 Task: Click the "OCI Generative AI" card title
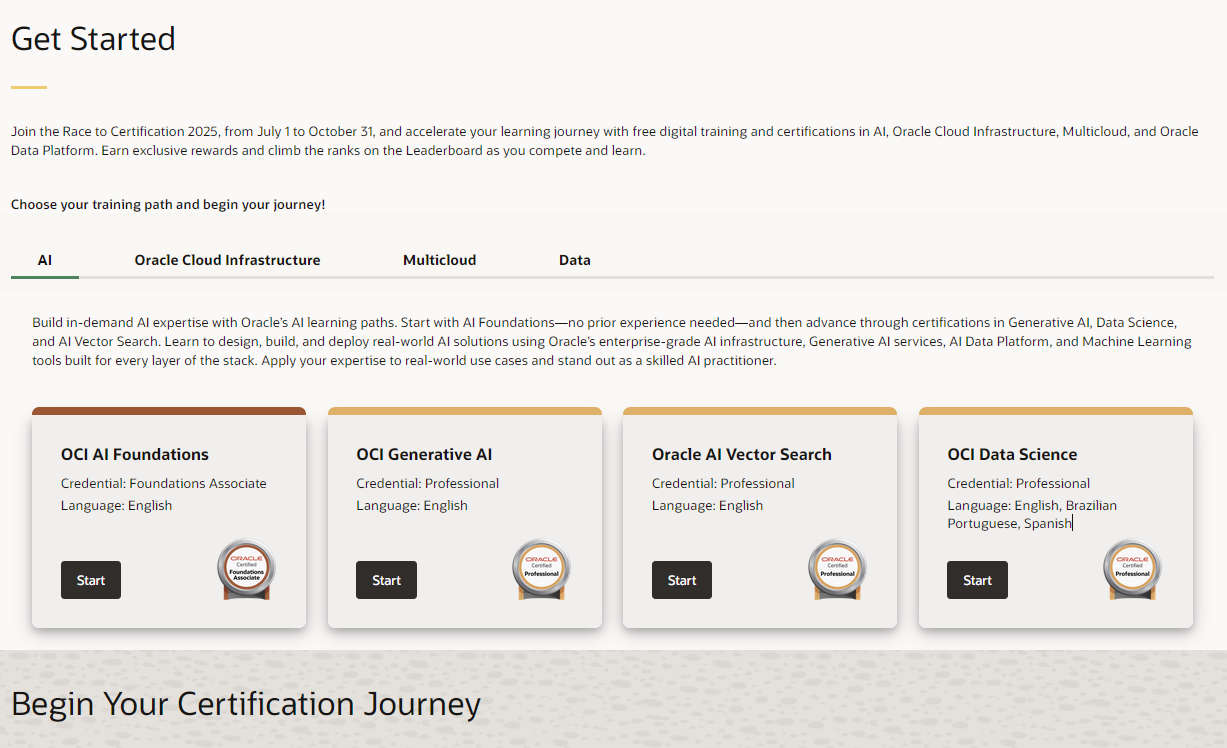point(424,454)
